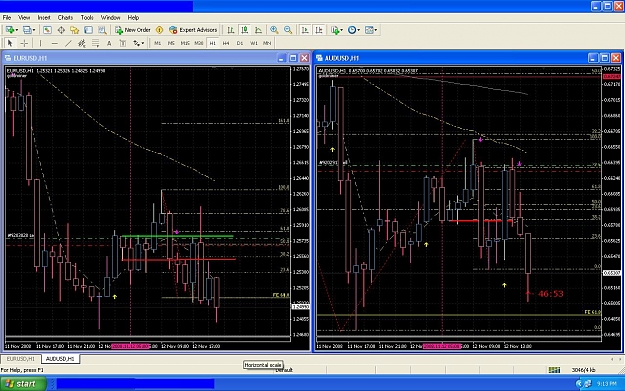Screen dimensions: 625x391
Task: Open the Templates dropdown
Action: pyautogui.click(x=371, y=30)
